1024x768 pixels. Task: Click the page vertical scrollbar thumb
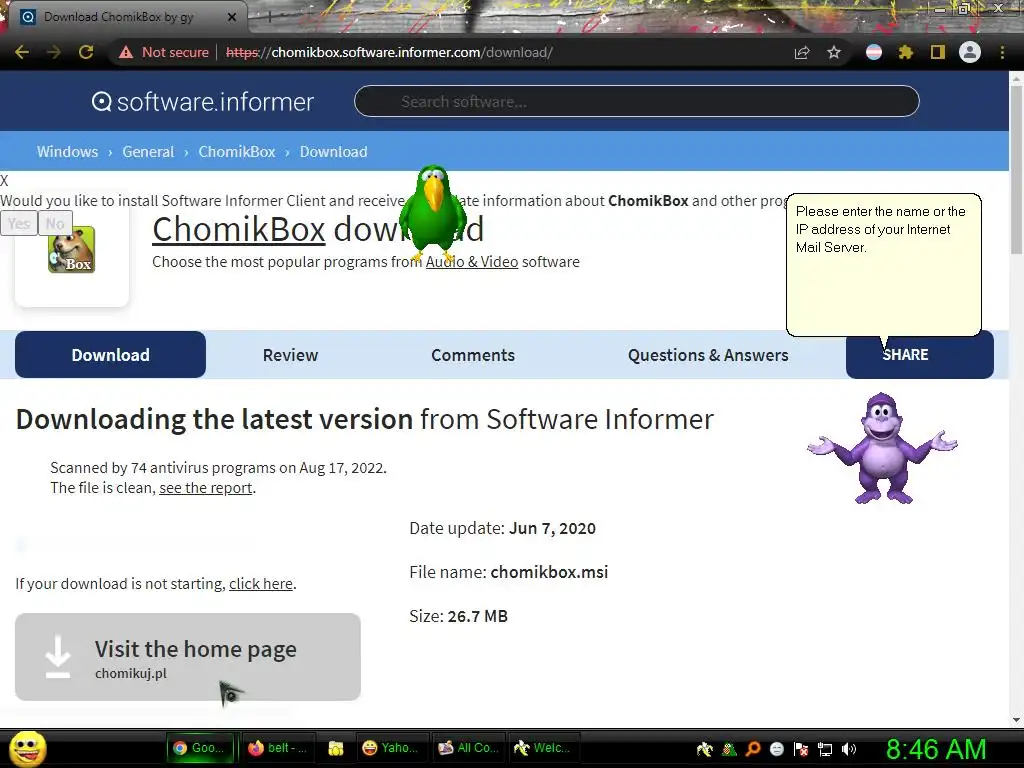pyautogui.click(x=1016, y=170)
